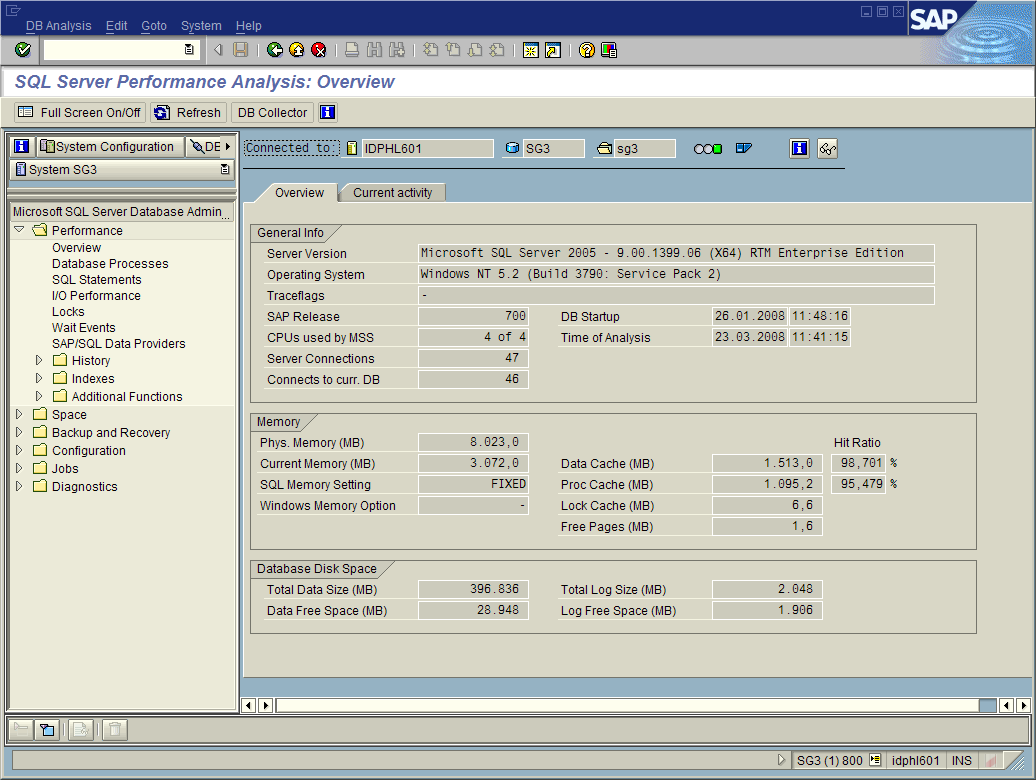The width and height of the screenshot is (1036, 780).
Task: Expand the Diagnostics folder
Action: [x=19, y=485]
